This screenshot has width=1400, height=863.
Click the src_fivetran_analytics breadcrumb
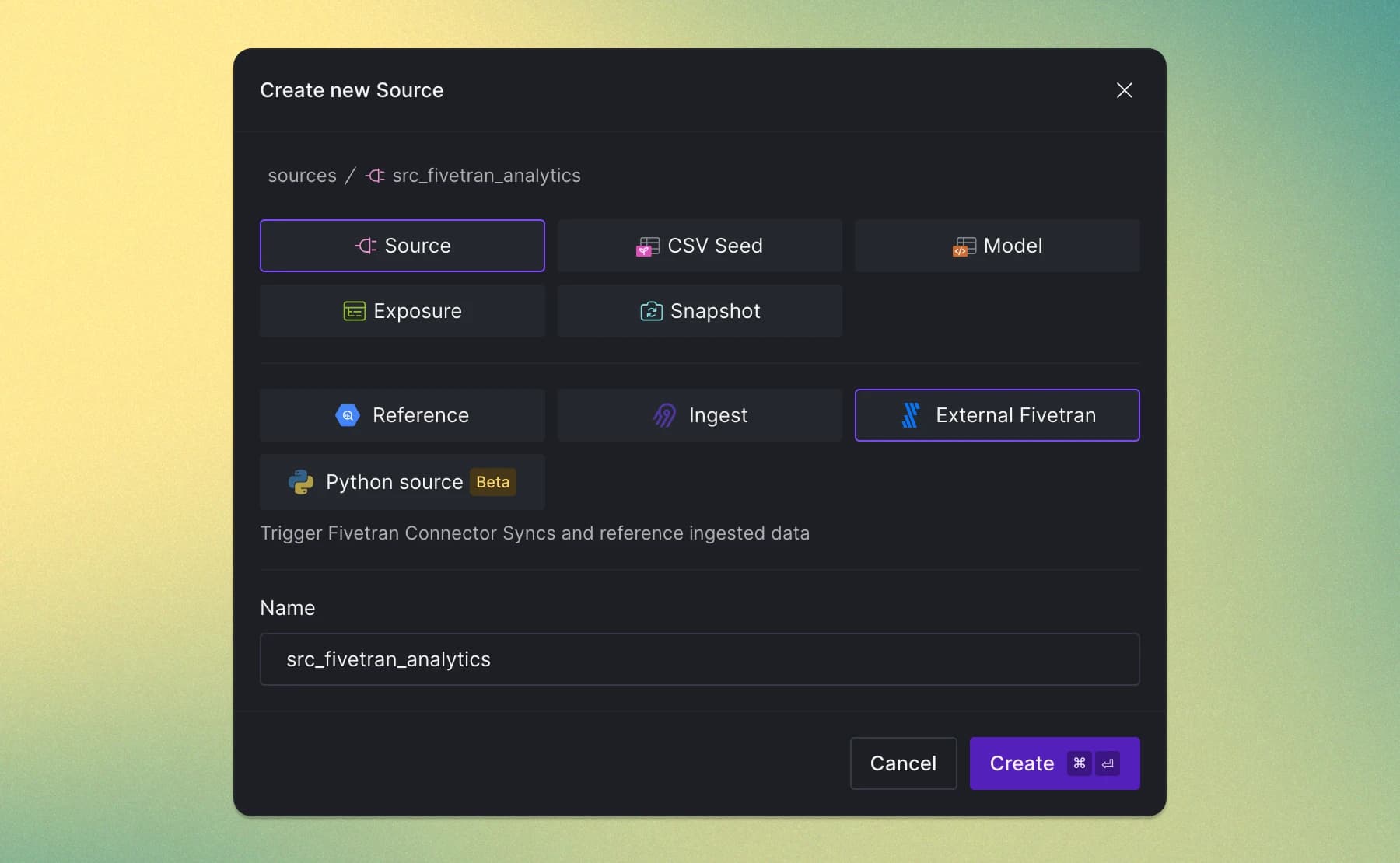pyautogui.click(x=486, y=176)
